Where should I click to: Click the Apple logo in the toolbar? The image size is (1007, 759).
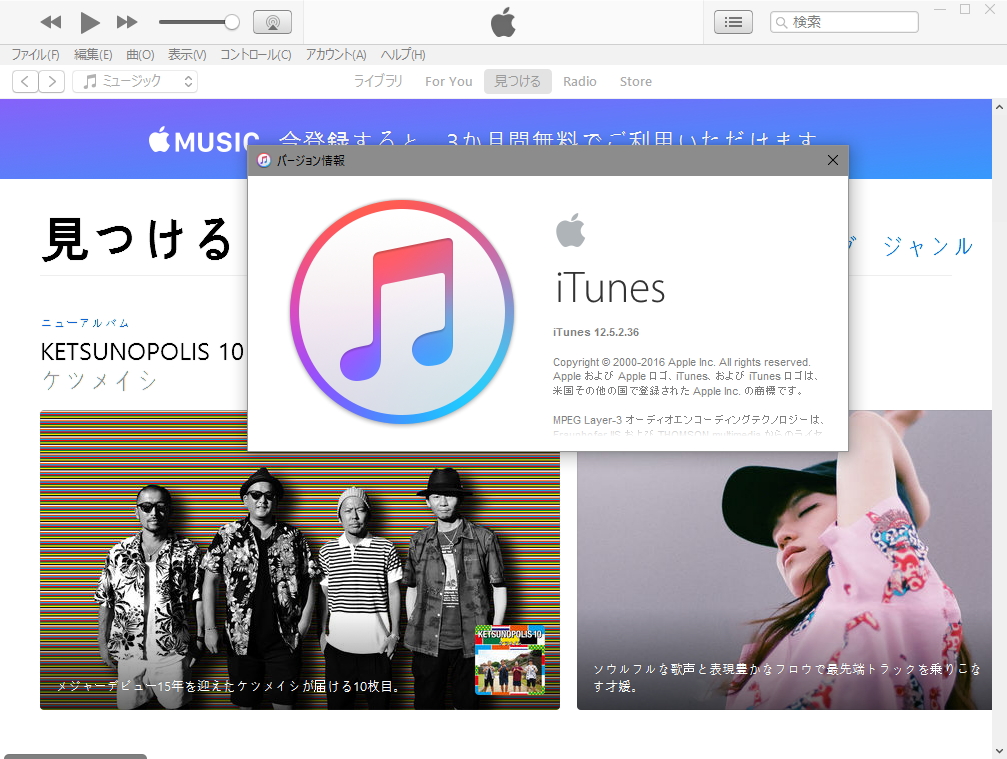(503, 21)
